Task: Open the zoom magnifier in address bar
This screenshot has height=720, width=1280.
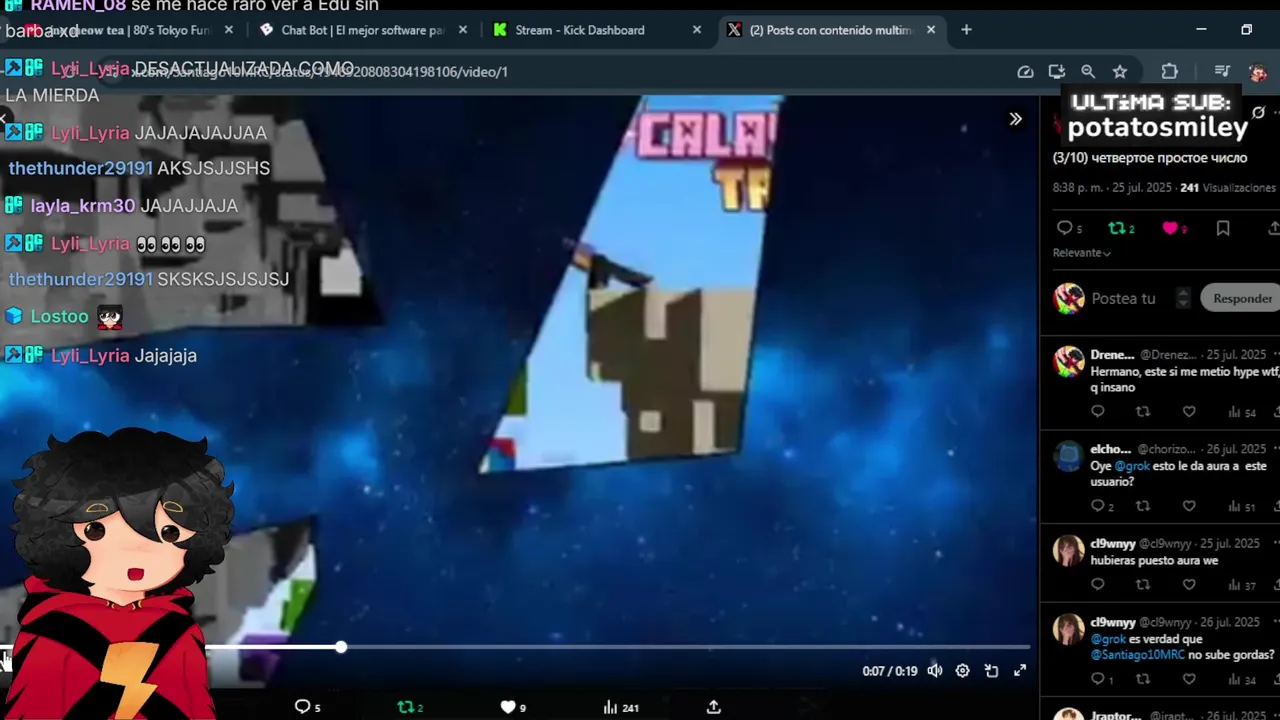Action: [1088, 71]
